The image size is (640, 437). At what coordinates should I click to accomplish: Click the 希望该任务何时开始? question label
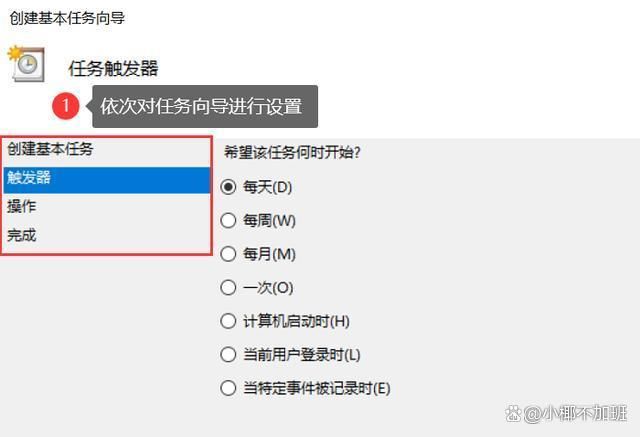point(292,153)
